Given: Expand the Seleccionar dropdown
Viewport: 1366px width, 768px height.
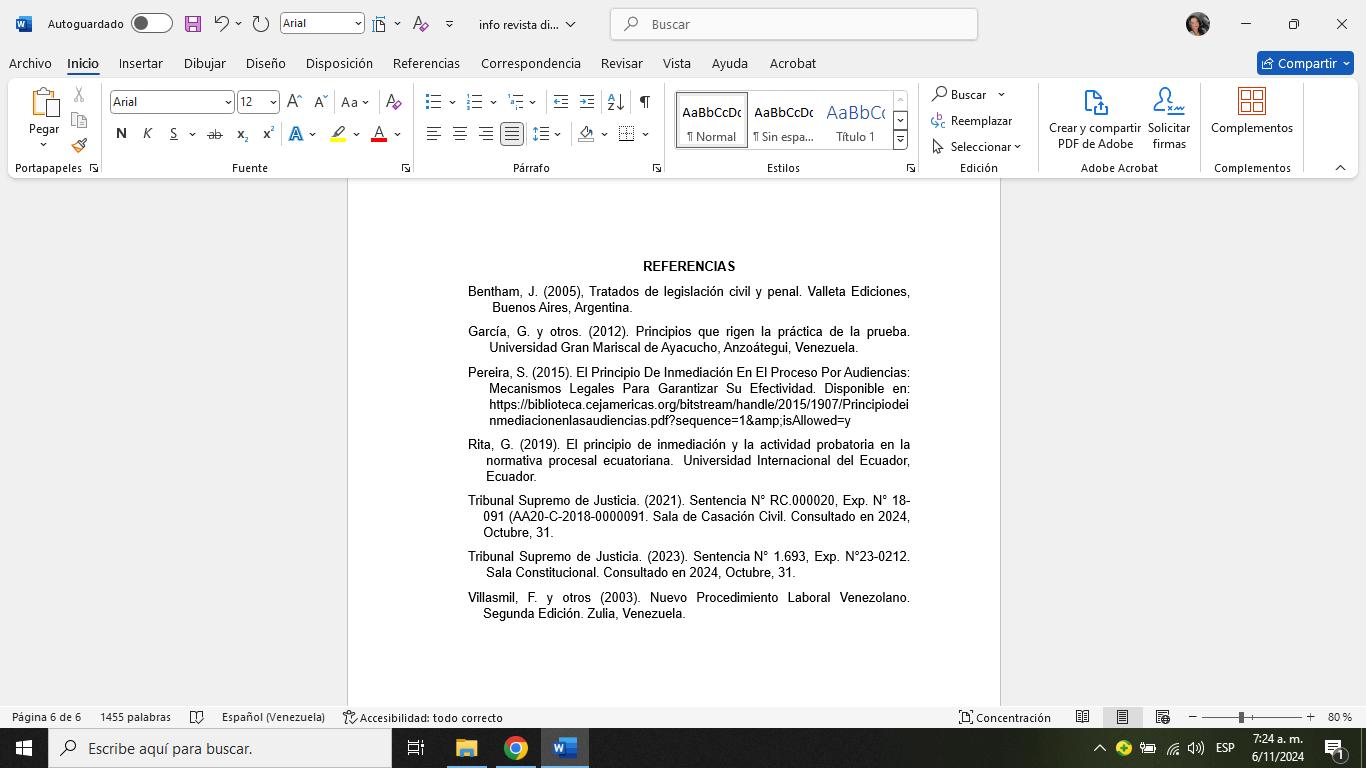Looking at the screenshot, I should click(x=1017, y=147).
